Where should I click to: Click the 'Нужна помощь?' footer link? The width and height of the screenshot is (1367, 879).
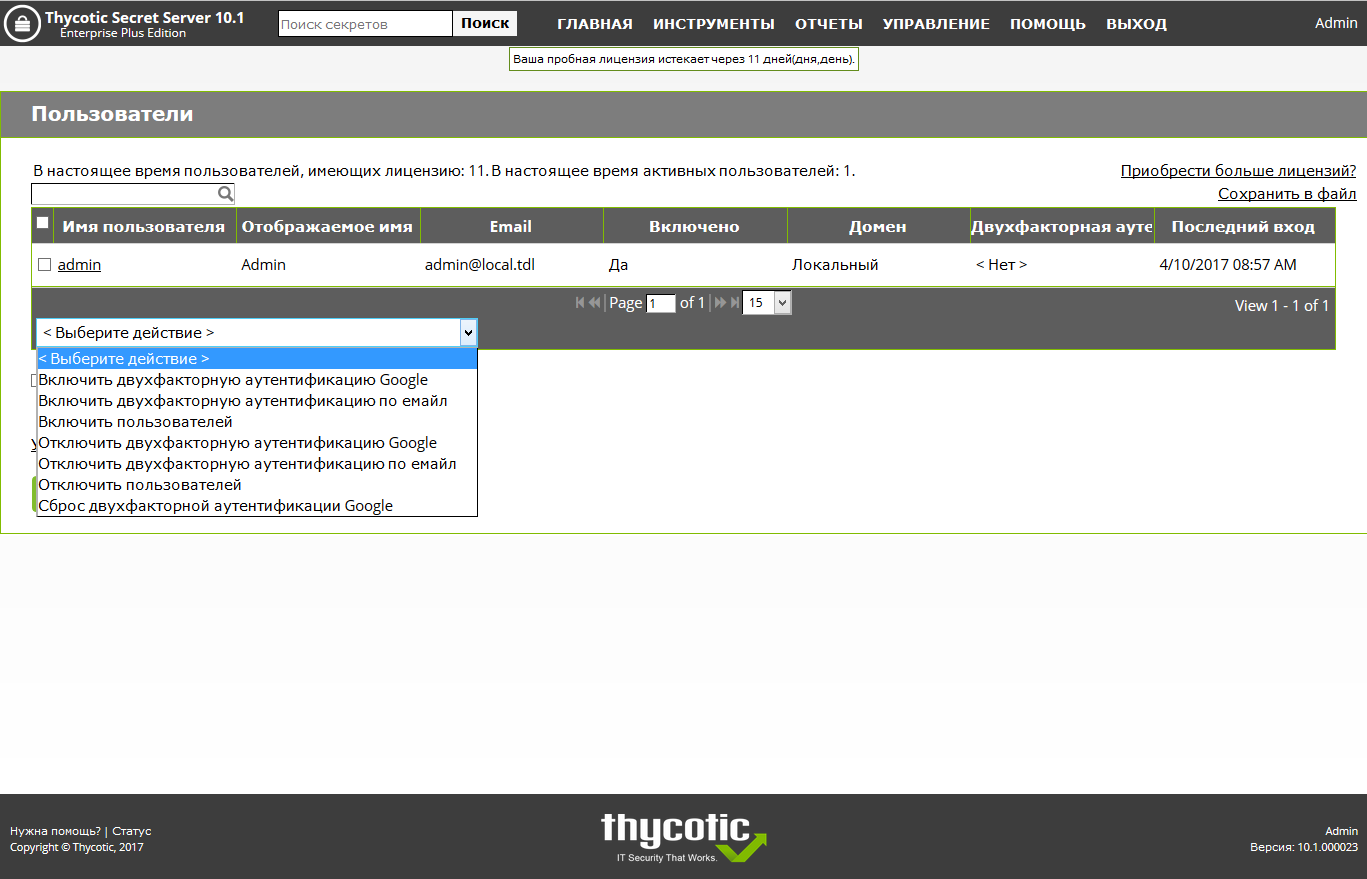click(x=55, y=831)
